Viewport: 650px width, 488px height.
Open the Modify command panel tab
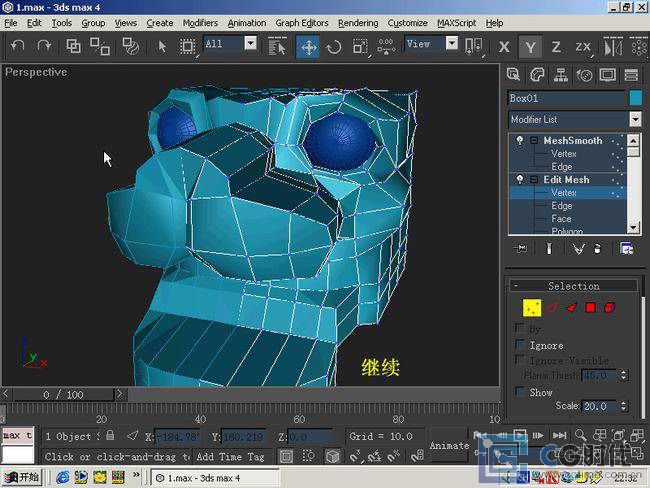point(537,75)
